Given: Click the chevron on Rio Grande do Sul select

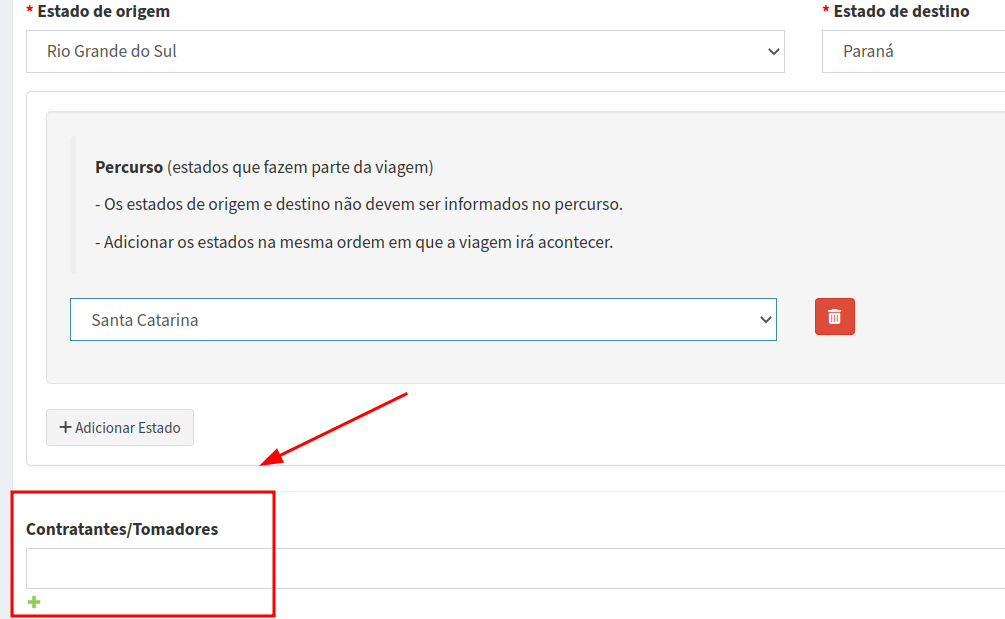Looking at the screenshot, I should point(772,52).
